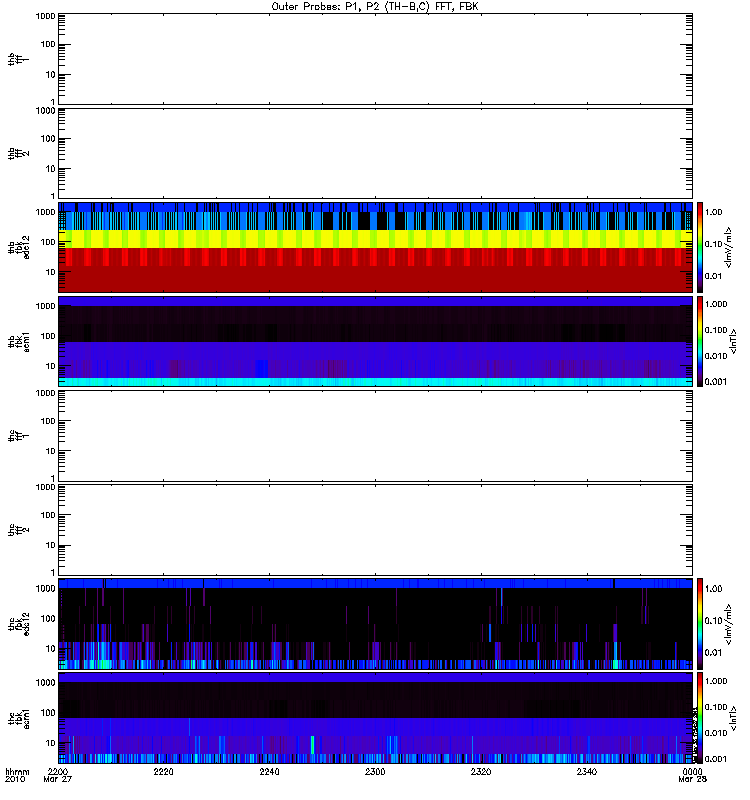Click the thb fbk edc12 color bar

pyautogui.click(x=701, y=247)
